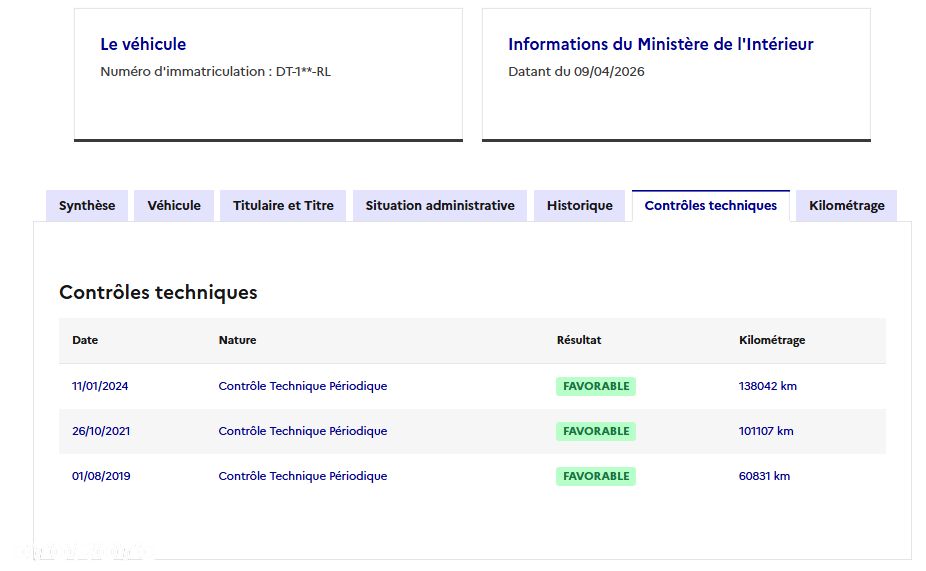Viewport: 926px width, 571px height.
Task: Click the Le véhicule card title
Action: tap(143, 44)
